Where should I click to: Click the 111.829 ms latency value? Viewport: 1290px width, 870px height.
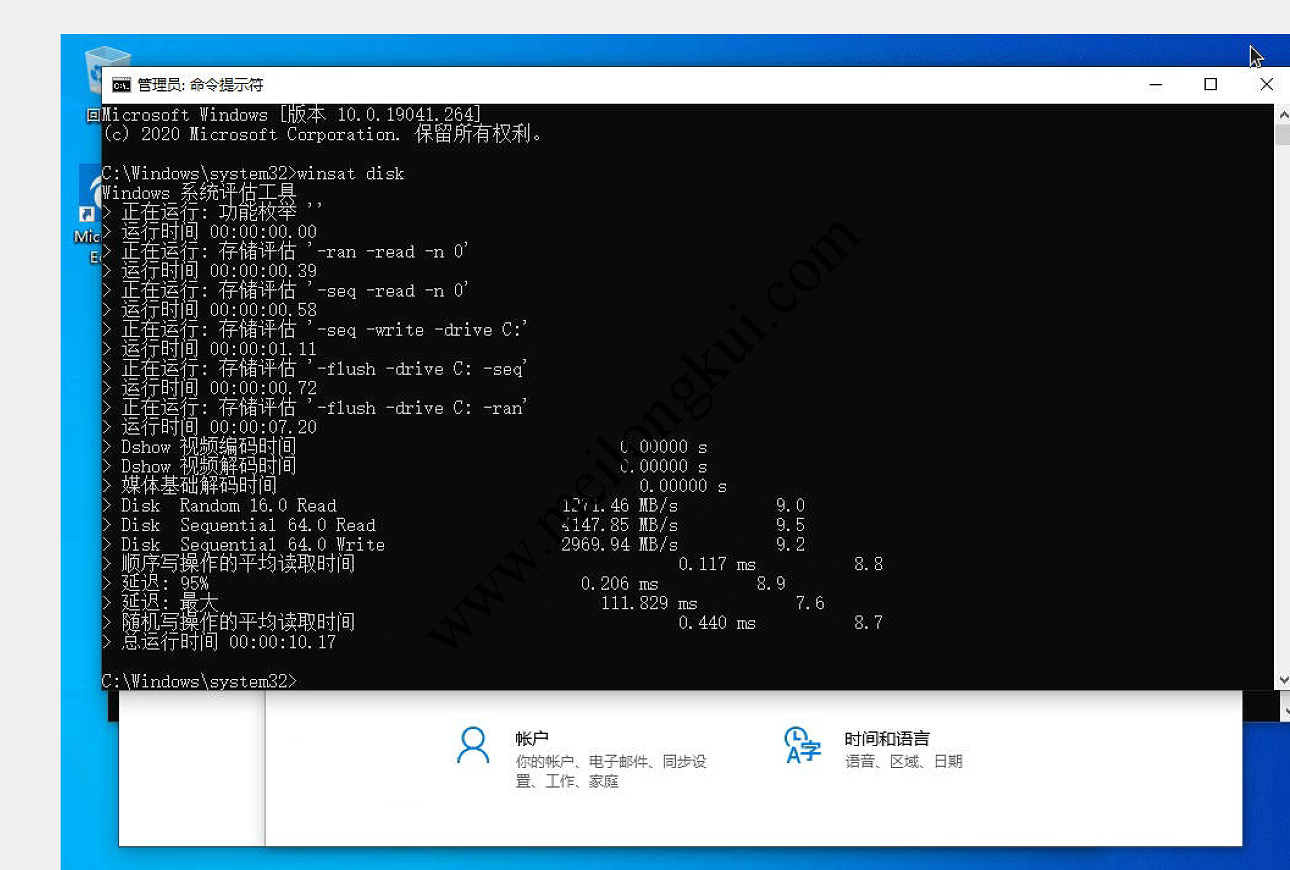coord(649,604)
